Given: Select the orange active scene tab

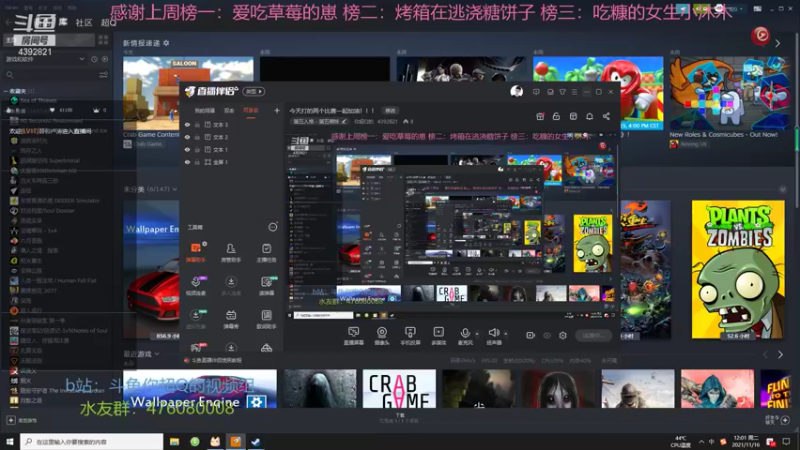Looking at the screenshot, I should [x=251, y=111].
